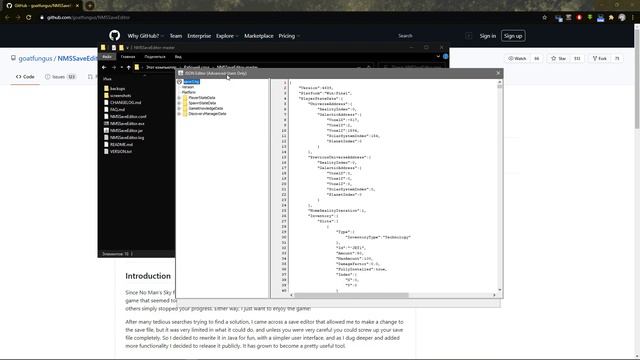This screenshot has height=360, width=640.
Task: Open the Pricing dropdown menu
Action: pos(289,36)
